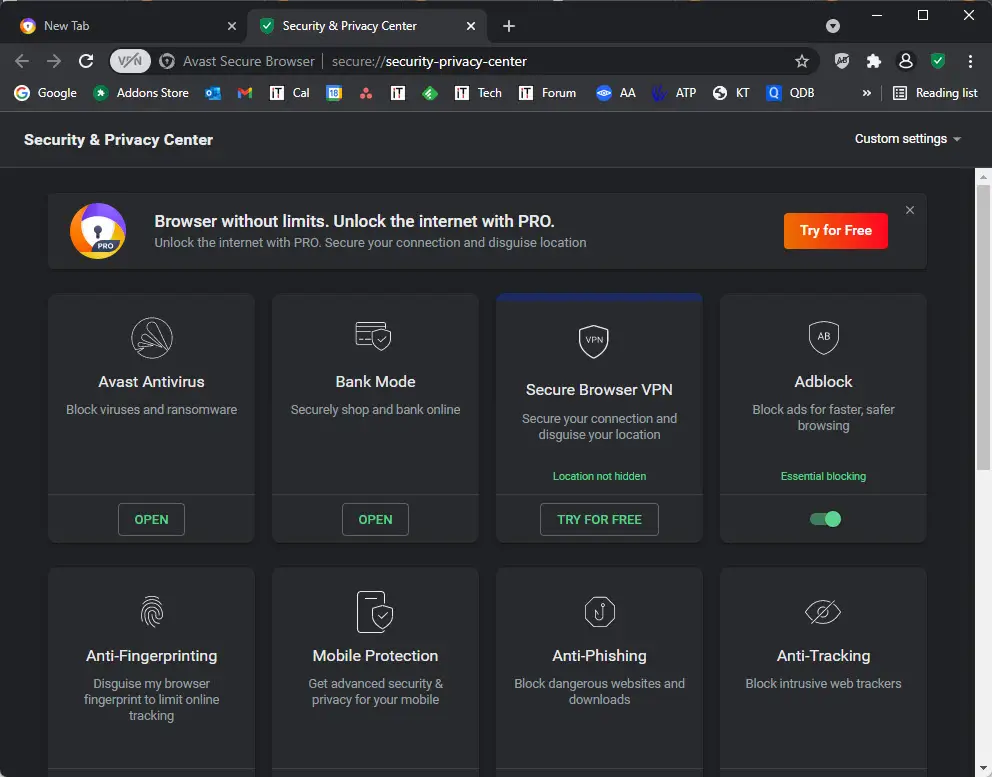Open the Google bookmark

click(46, 93)
